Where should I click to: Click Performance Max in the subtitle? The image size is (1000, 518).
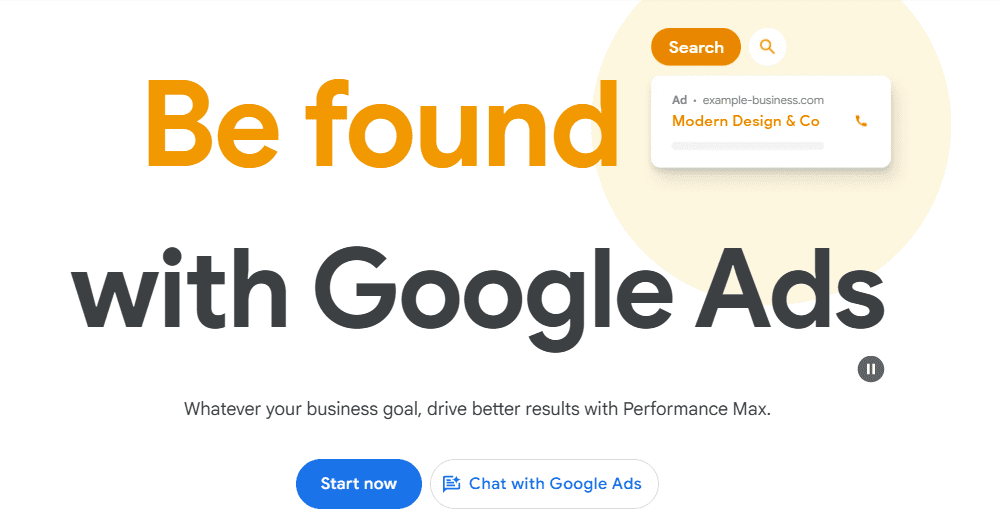696,408
